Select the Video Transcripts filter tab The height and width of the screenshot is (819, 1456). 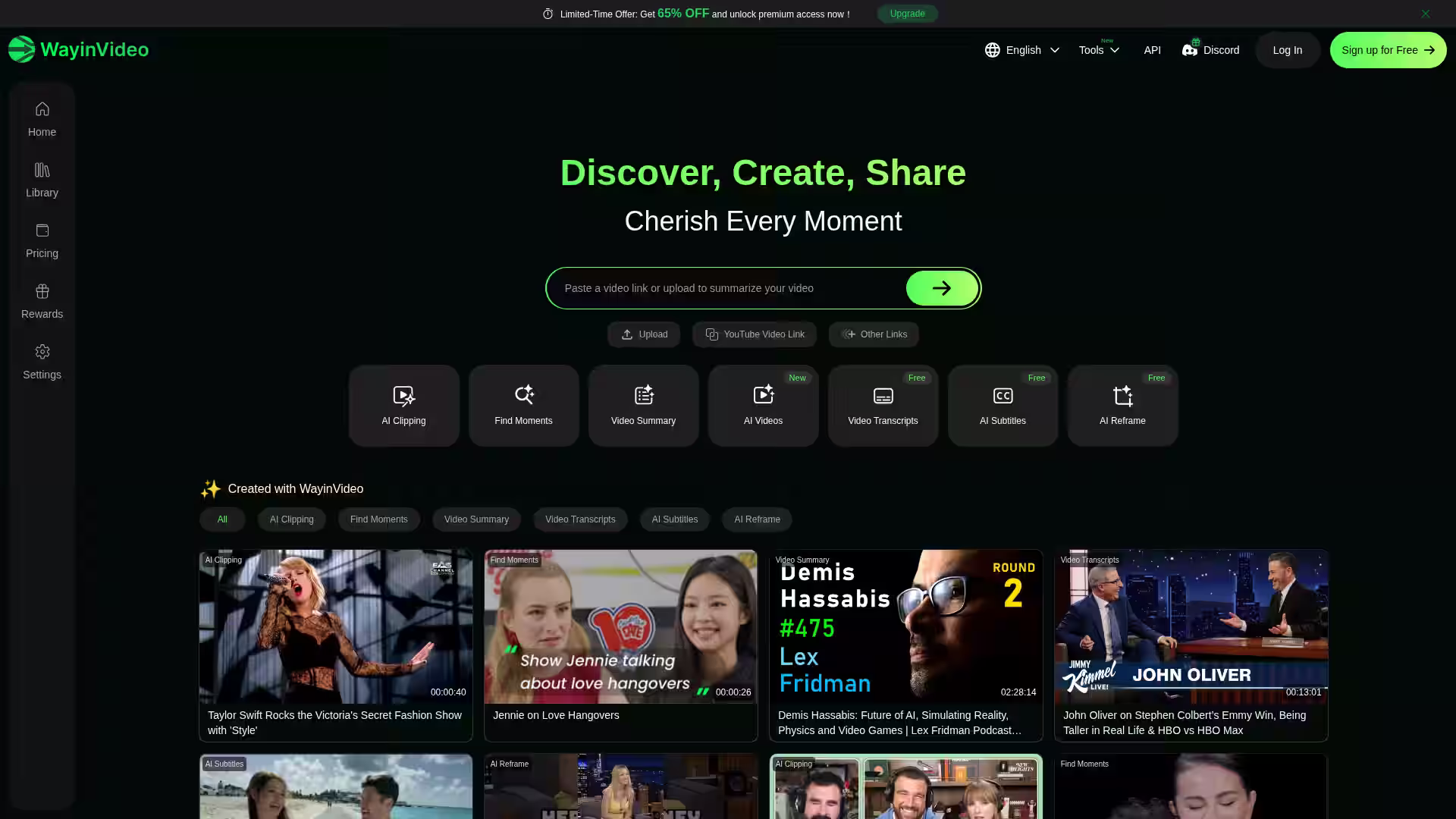tap(580, 519)
